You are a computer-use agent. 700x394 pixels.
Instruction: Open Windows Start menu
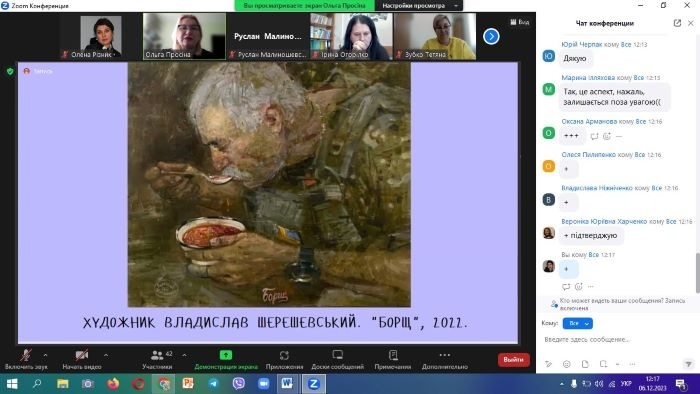(x=12, y=384)
